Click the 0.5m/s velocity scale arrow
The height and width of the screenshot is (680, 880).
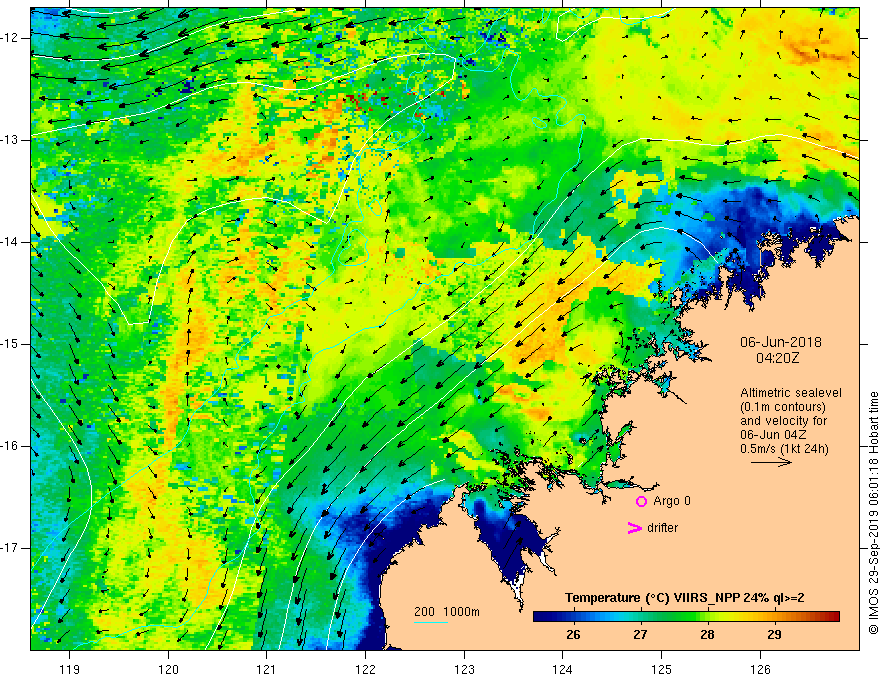(771, 463)
